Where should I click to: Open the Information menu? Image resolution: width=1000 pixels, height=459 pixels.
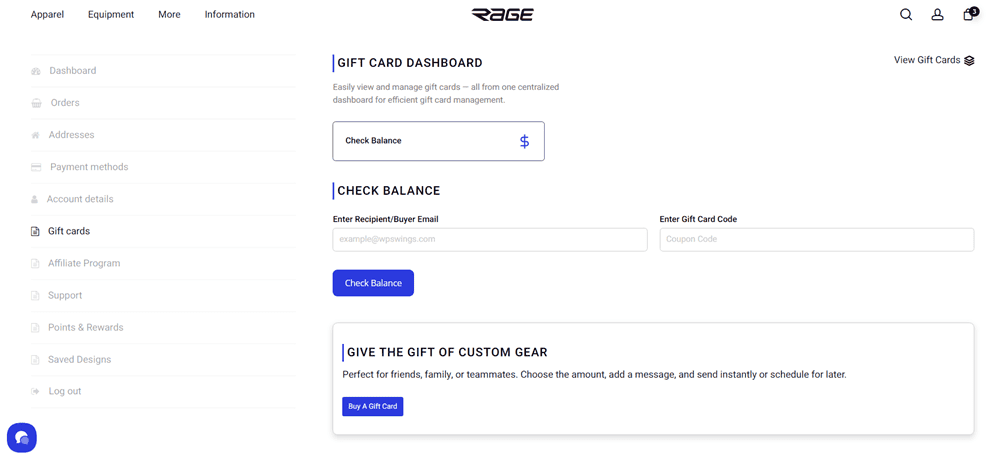tap(230, 15)
